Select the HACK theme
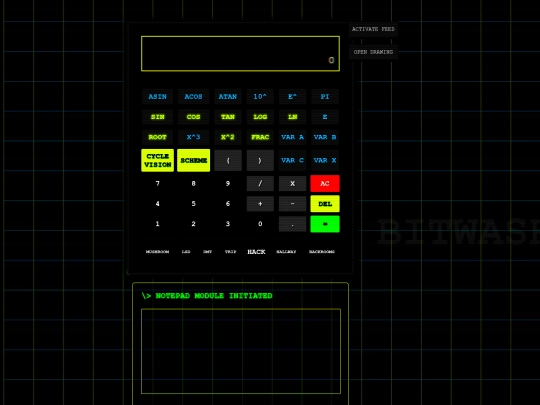Image resolution: width=540 pixels, height=405 pixels. (256, 252)
